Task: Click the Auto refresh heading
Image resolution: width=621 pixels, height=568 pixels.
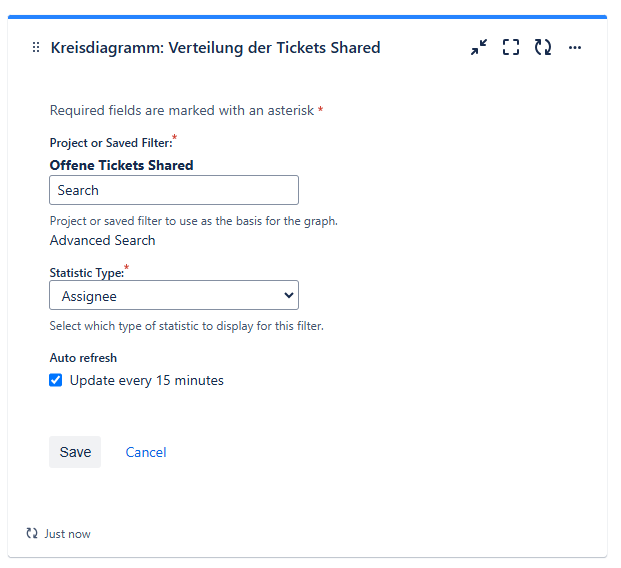Action: 83,358
